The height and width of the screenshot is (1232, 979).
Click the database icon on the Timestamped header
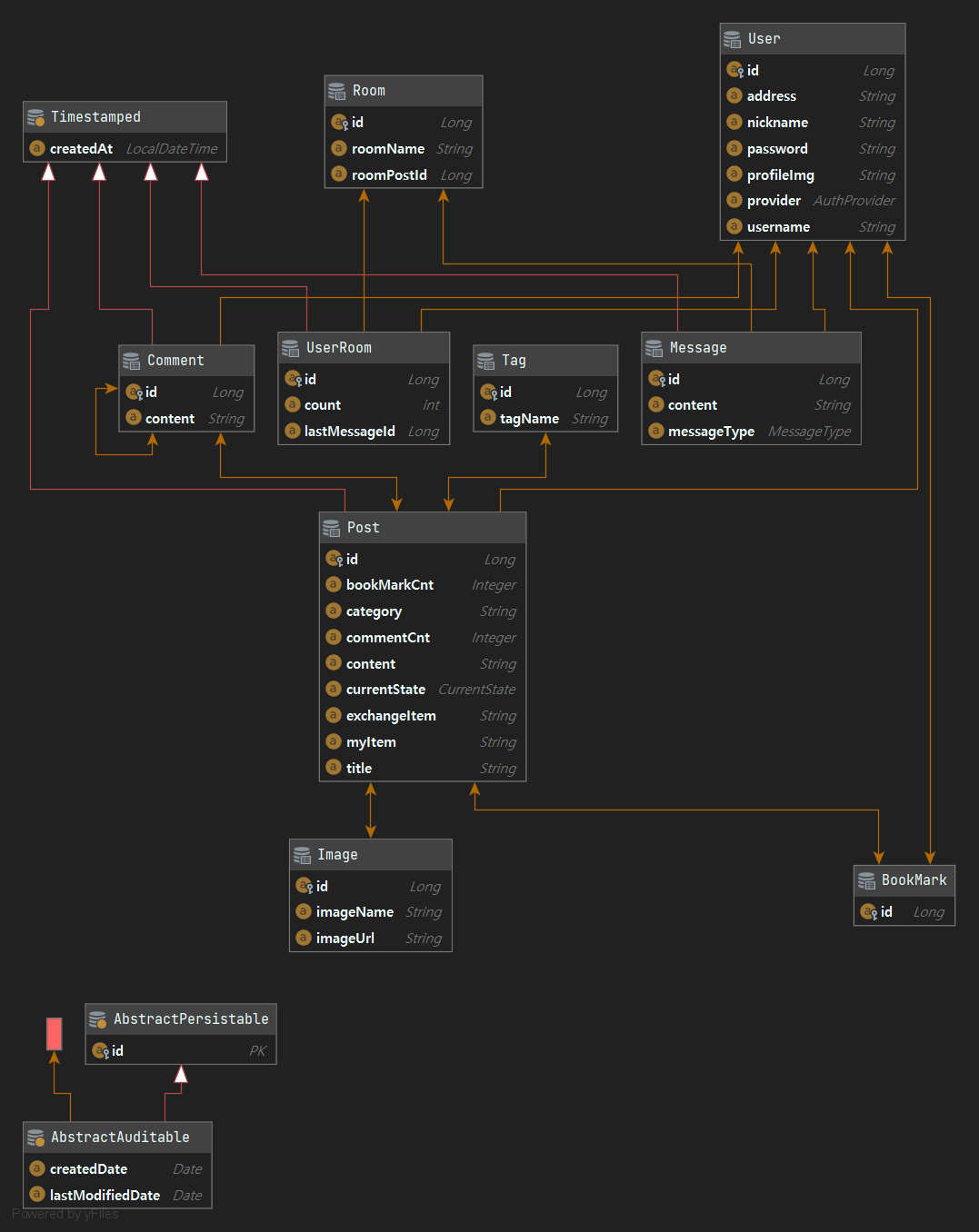(35, 116)
